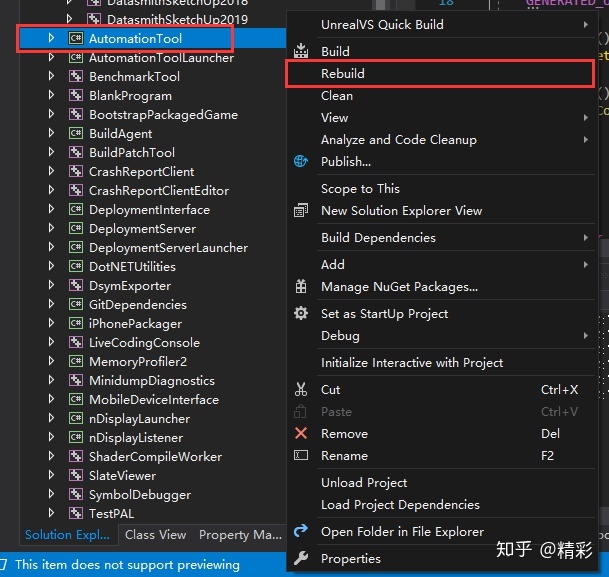Click the project icon beside TestPAL
This screenshot has height=577, width=609.
coord(76,513)
